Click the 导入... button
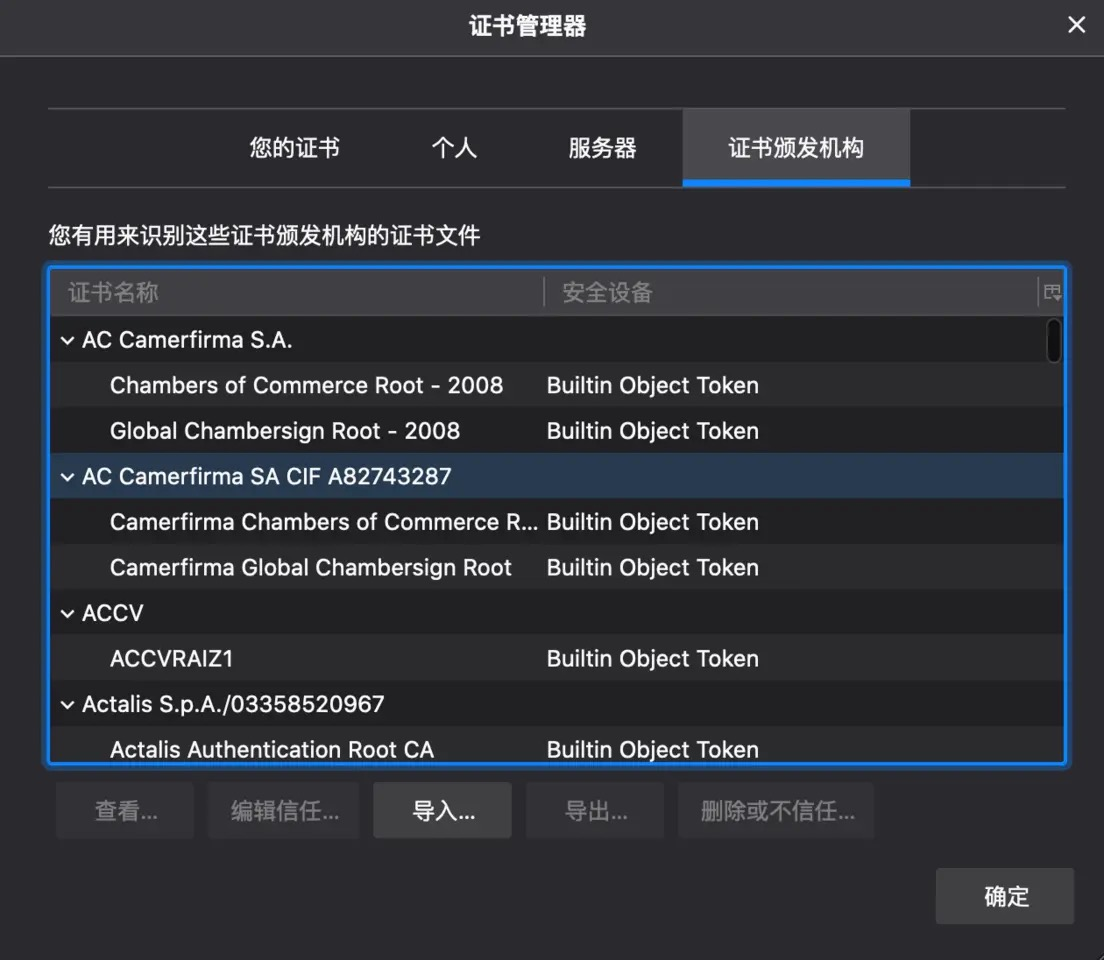This screenshot has height=960, width=1104. pos(442,810)
